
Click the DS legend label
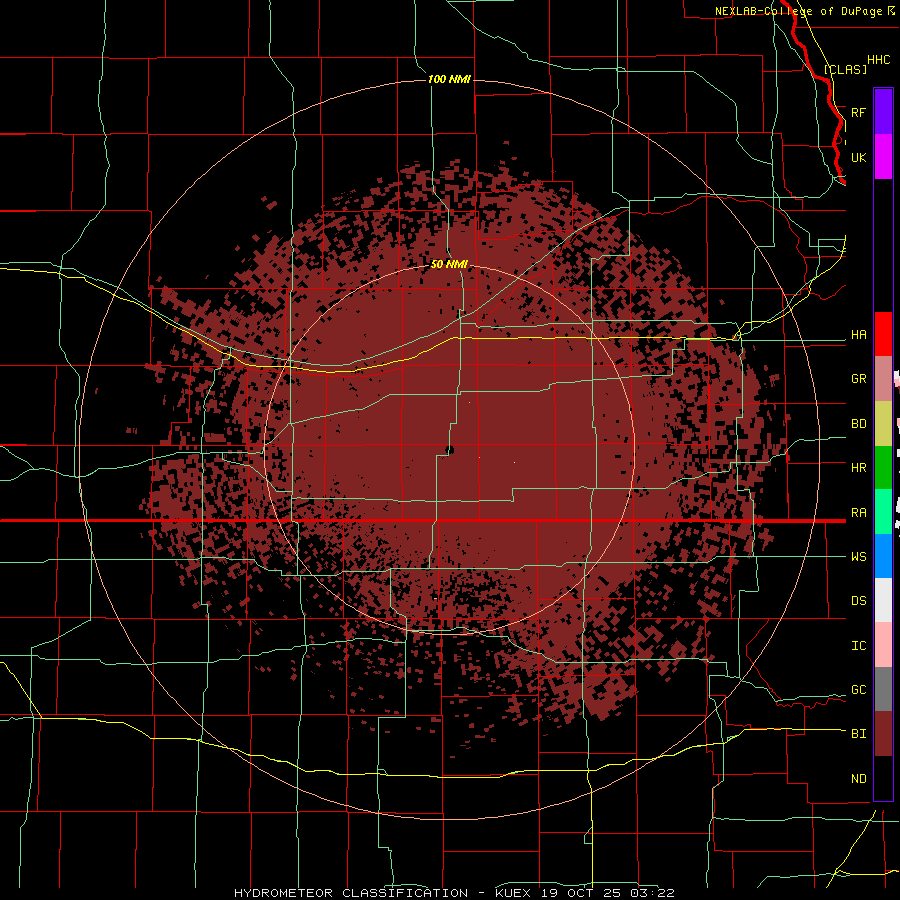click(858, 601)
